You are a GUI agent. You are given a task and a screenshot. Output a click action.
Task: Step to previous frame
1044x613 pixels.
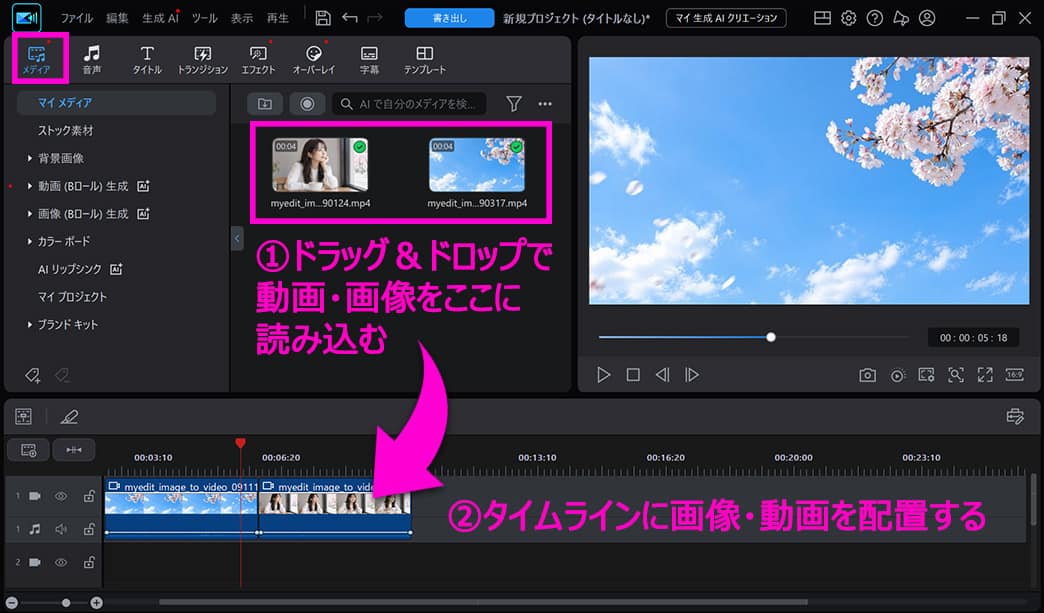(x=662, y=375)
